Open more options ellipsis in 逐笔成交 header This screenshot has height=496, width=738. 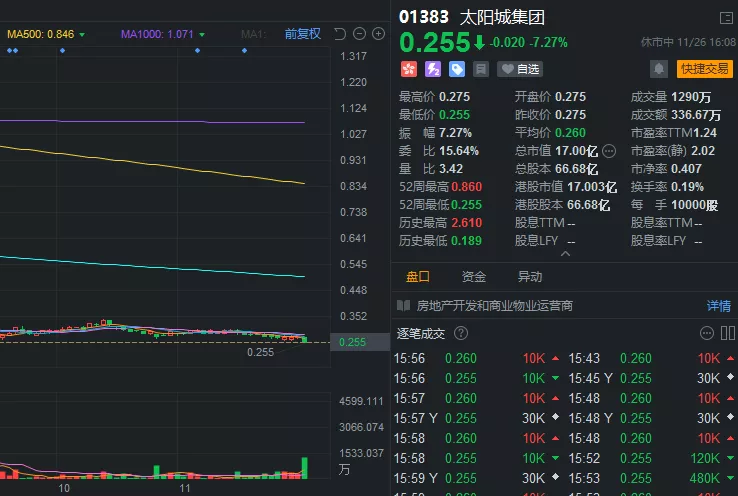[x=707, y=333]
